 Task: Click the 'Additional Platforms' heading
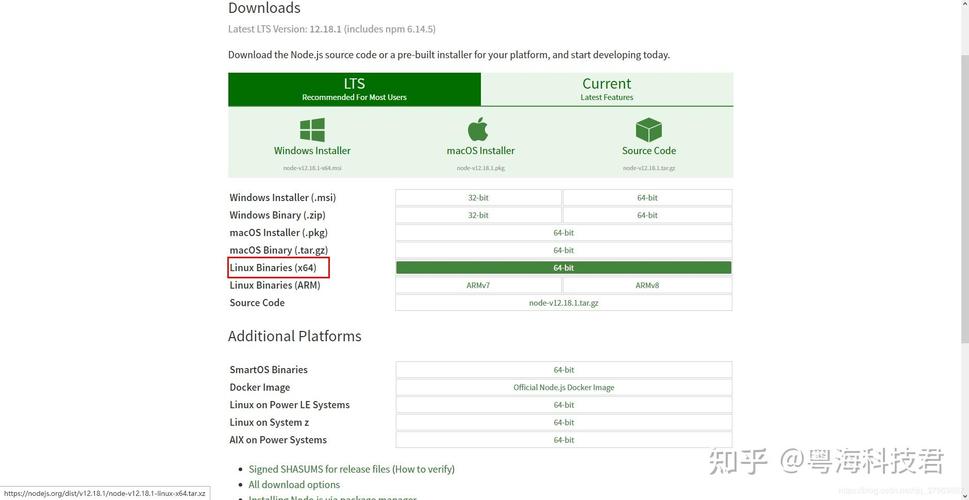tap(295, 336)
